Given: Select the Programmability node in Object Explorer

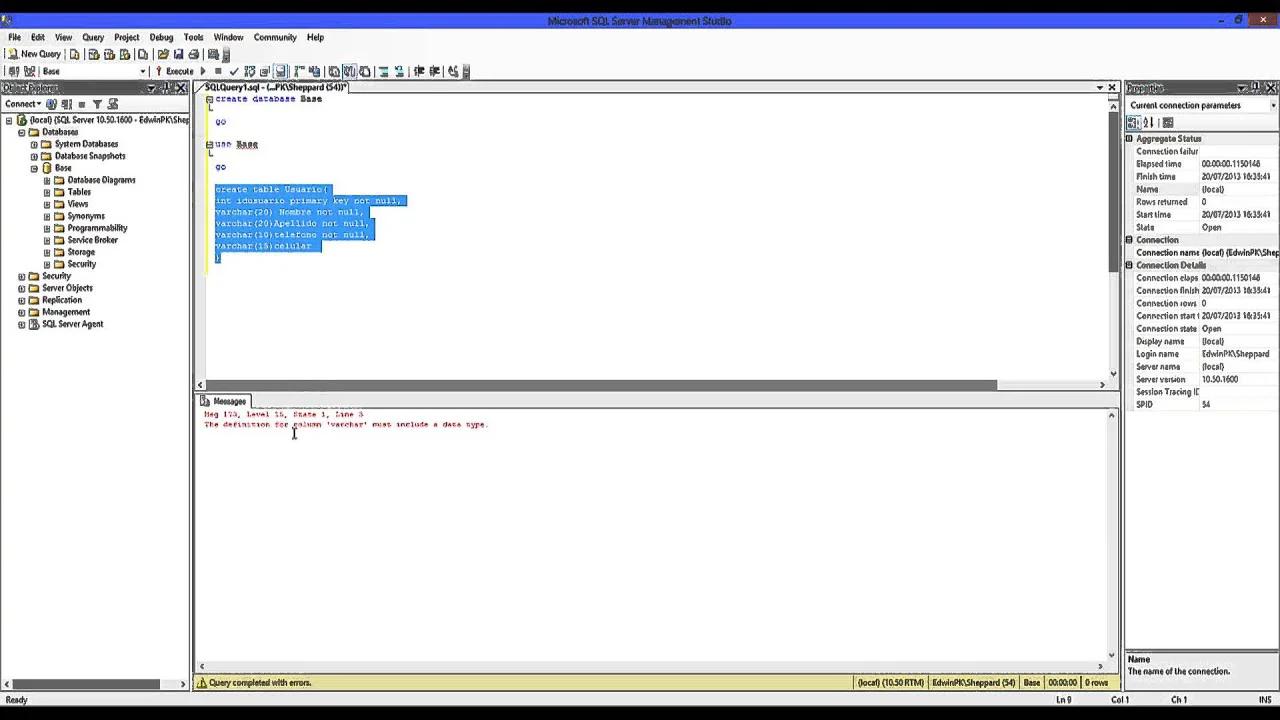Looking at the screenshot, I should pyautogui.click(x=97, y=227).
